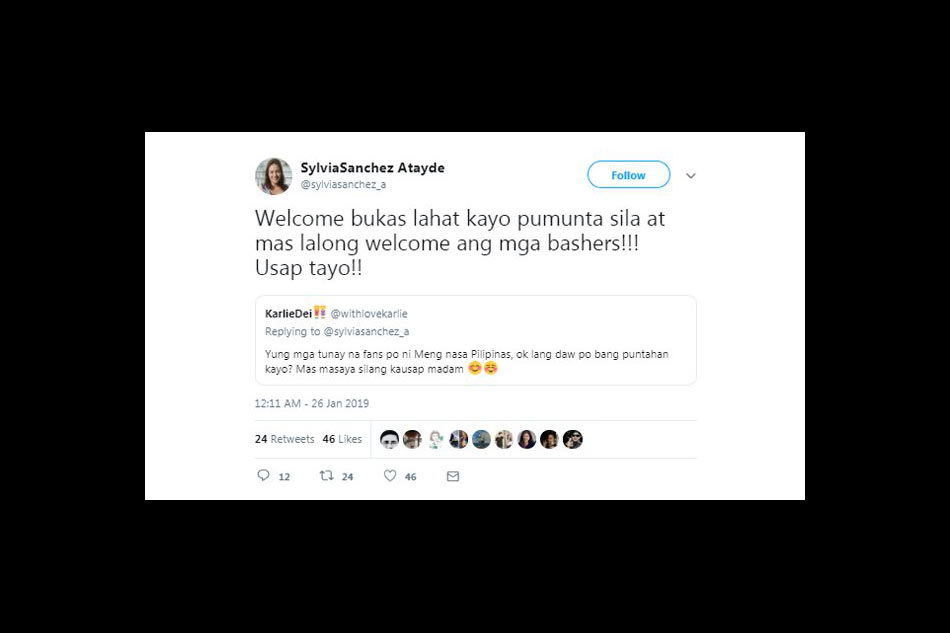The width and height of the screenshot is (950, 633).
Task: Click Replying to @sylviasanchez_a mention
Action: click(367, 331)
